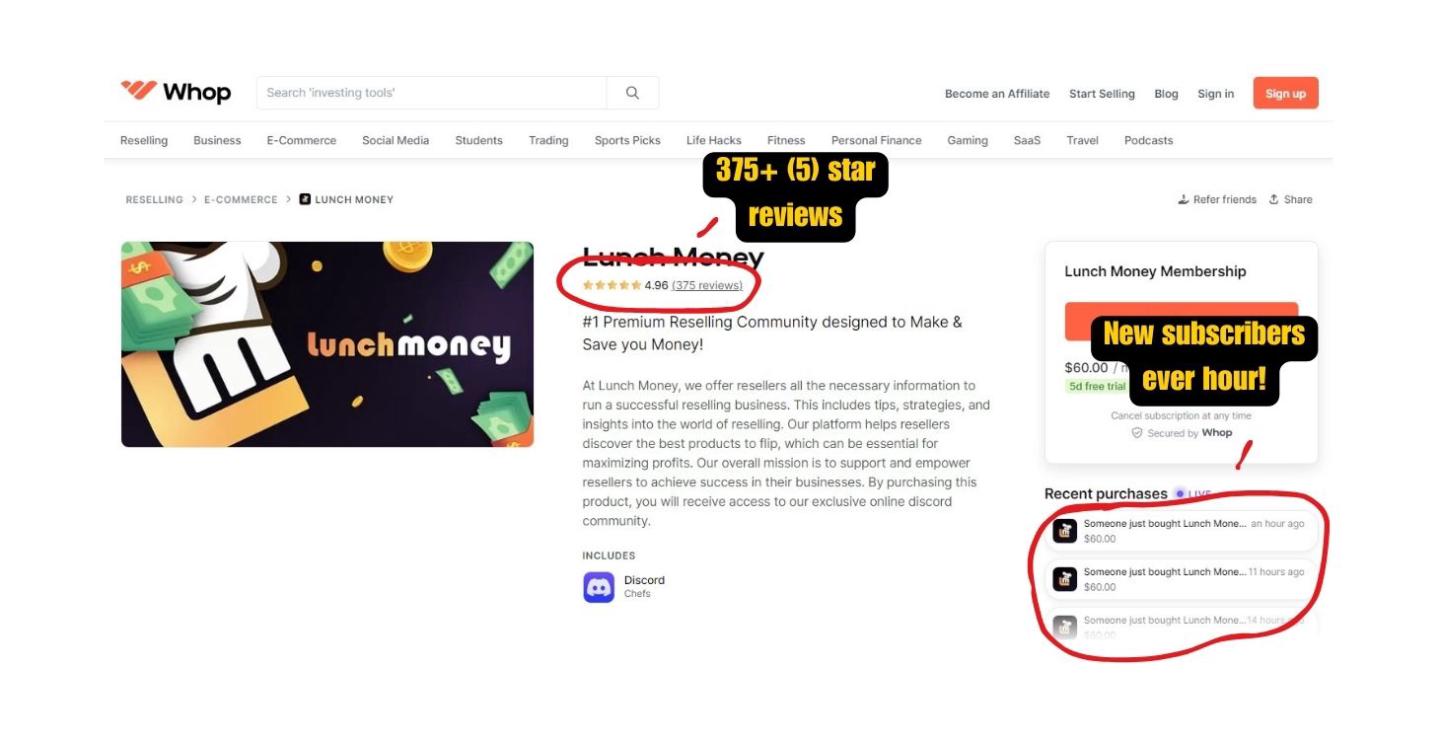
Task: Click the E-COMMERCE breadcrumb
Action: (x=241, y=199)
